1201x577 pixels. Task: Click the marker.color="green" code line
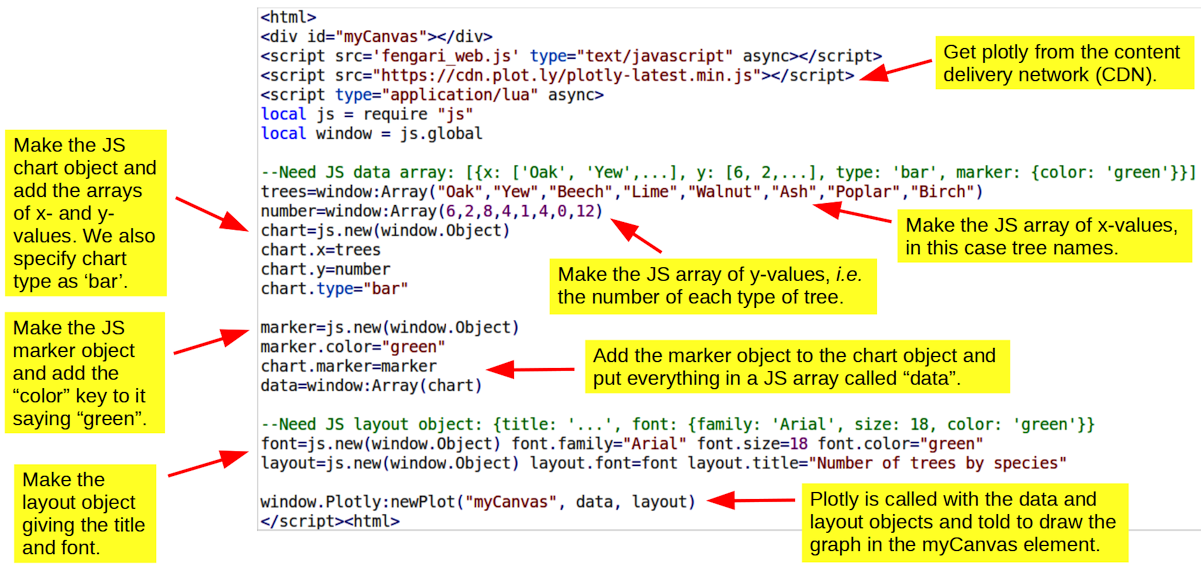352,347
